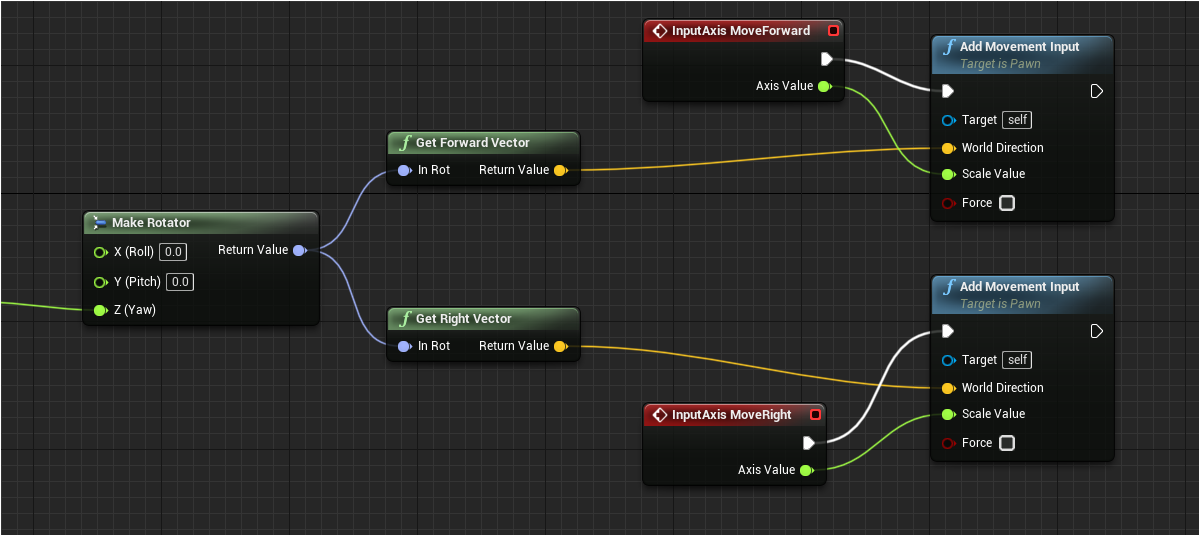This screenshot has height=536, width=1200.
Task: Click the red delegate pin on InputAxis MoveRight
Action: pyautogui.click(x=815, y=415)
